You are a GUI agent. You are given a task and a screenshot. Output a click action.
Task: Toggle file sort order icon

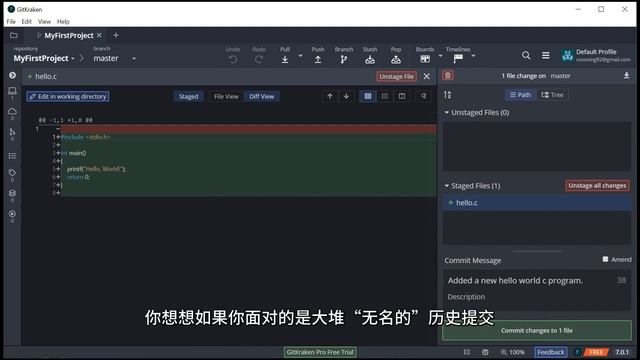(x=447, y=95)
